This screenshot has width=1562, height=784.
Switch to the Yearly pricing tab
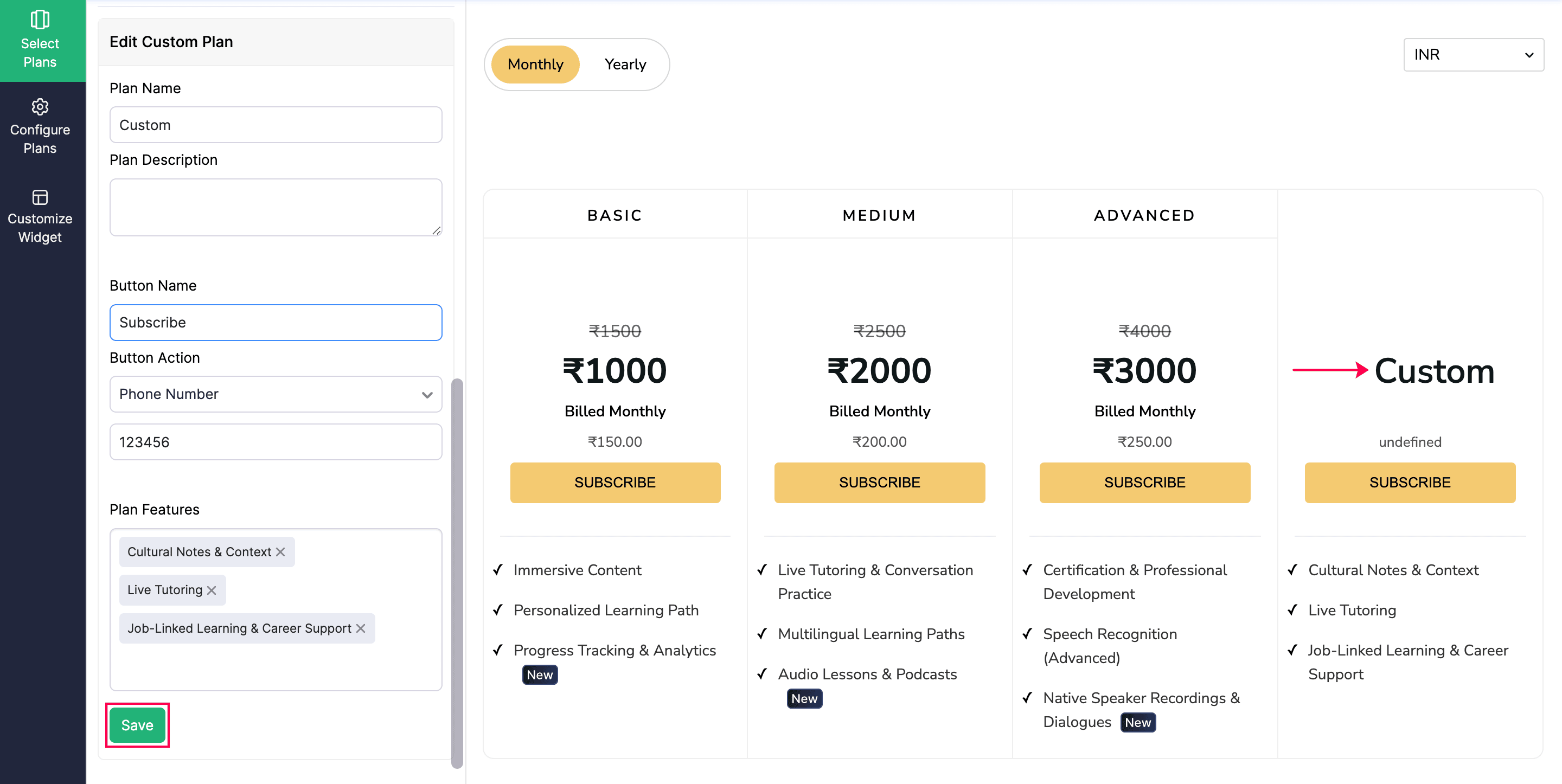coord(625,63)
